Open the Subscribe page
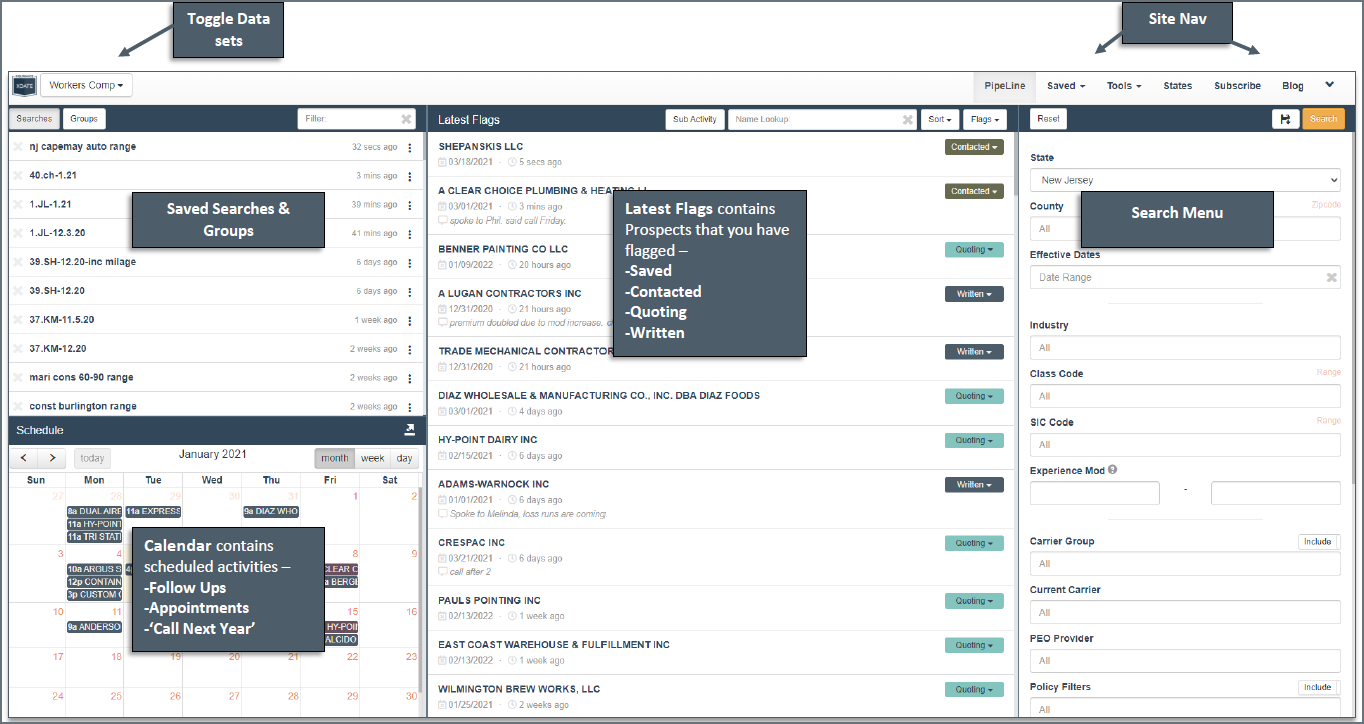The image size is (1364, 724). (x=1237, y=86)
